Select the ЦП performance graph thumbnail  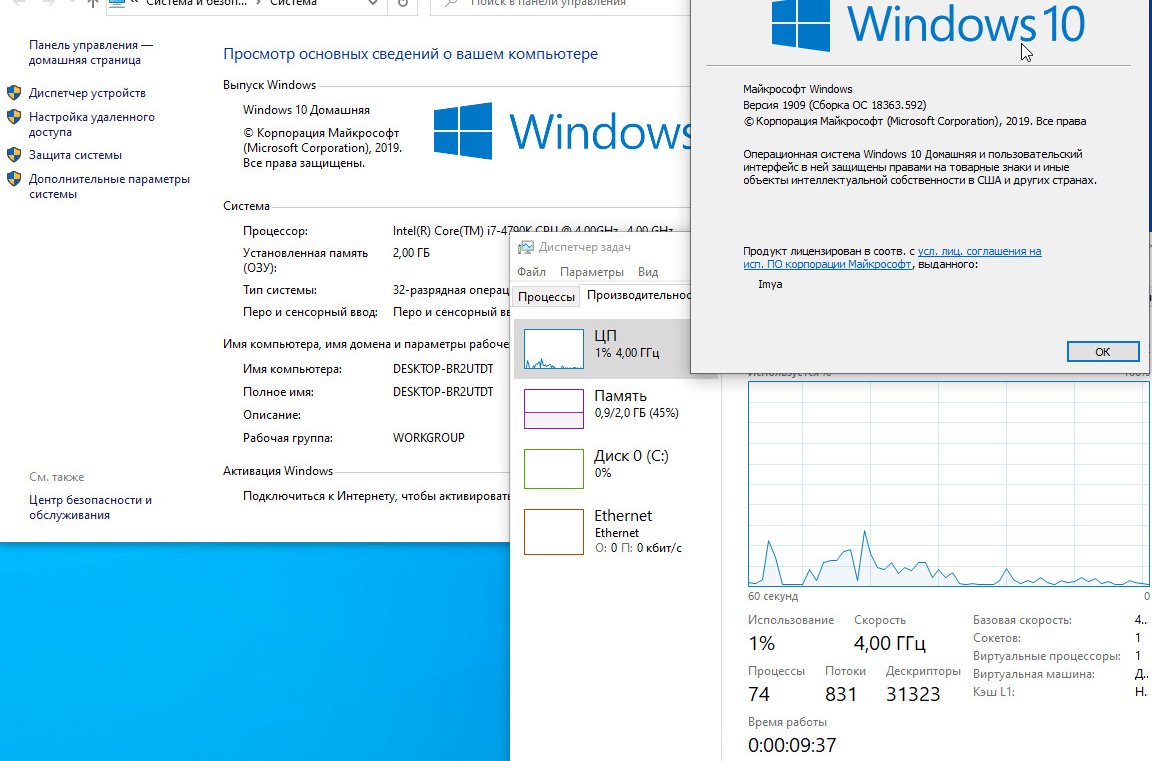pyautogui.click(x=554, y=349)
